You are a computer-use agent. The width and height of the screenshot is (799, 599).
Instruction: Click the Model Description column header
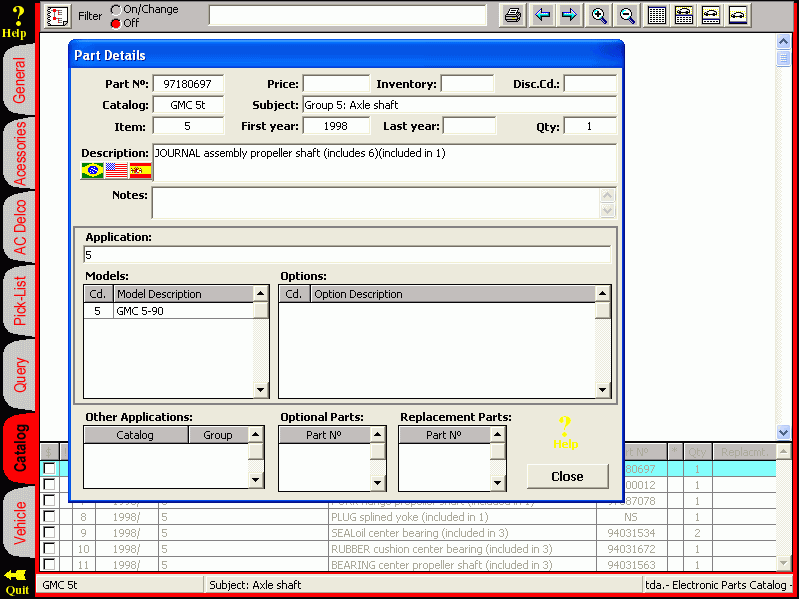[x=183, y=294]
